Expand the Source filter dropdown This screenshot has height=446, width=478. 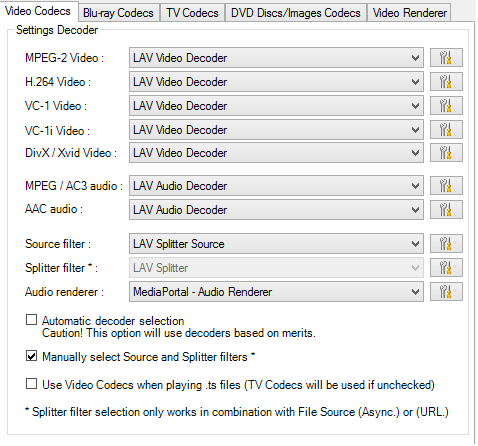276,244
